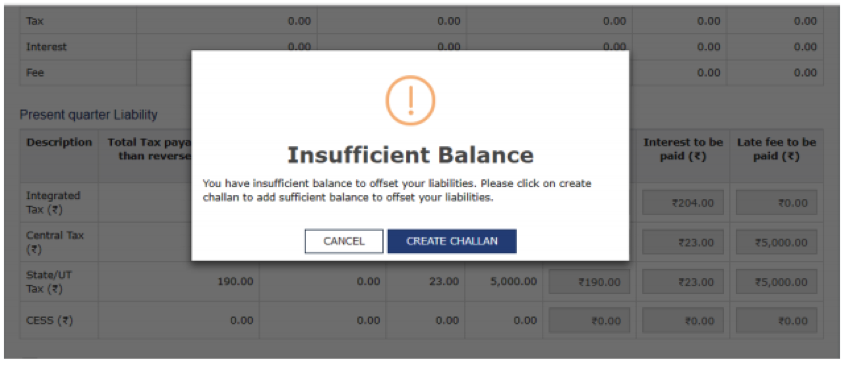The width and height of the screenshot is (865, 379).
Task: Click Interest to be paid column header
Action: click(683, 149)
